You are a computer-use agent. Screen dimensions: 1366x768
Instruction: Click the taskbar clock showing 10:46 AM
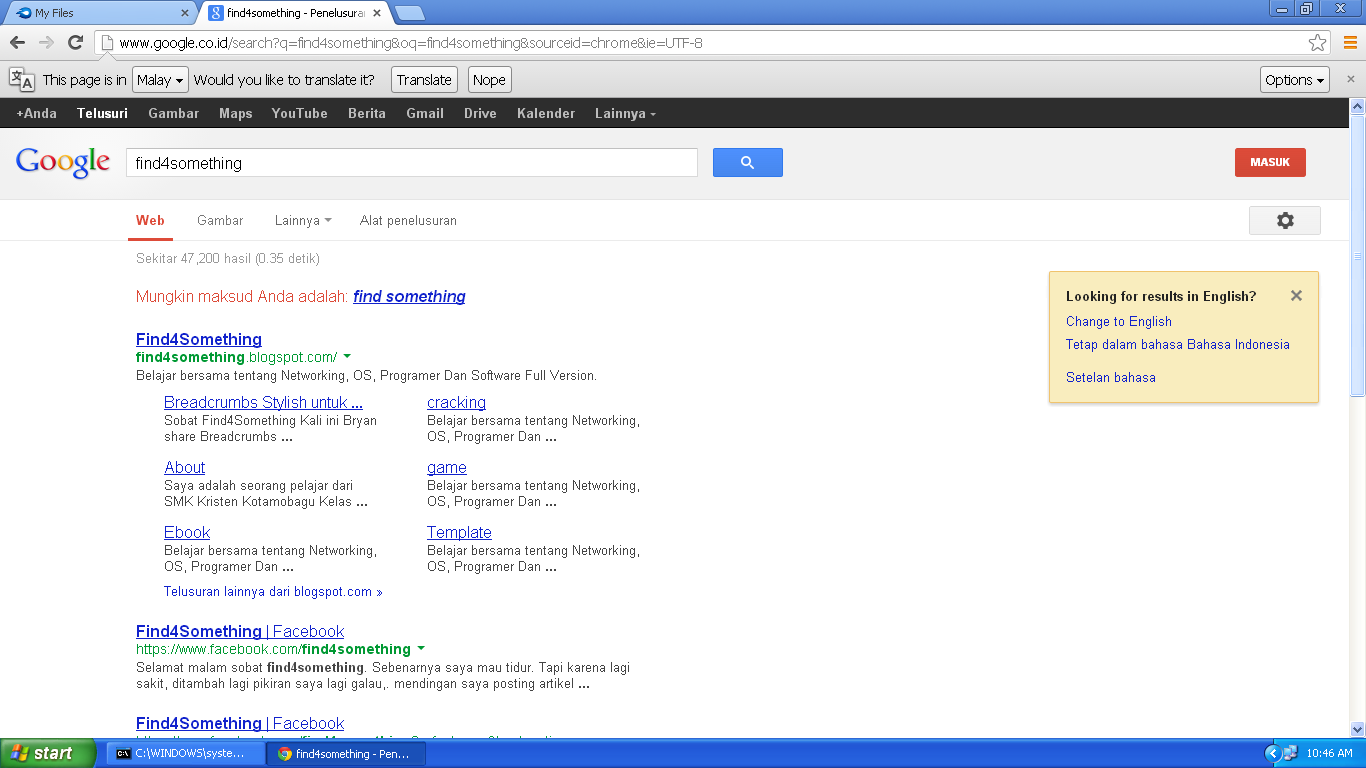[1329, 754]
